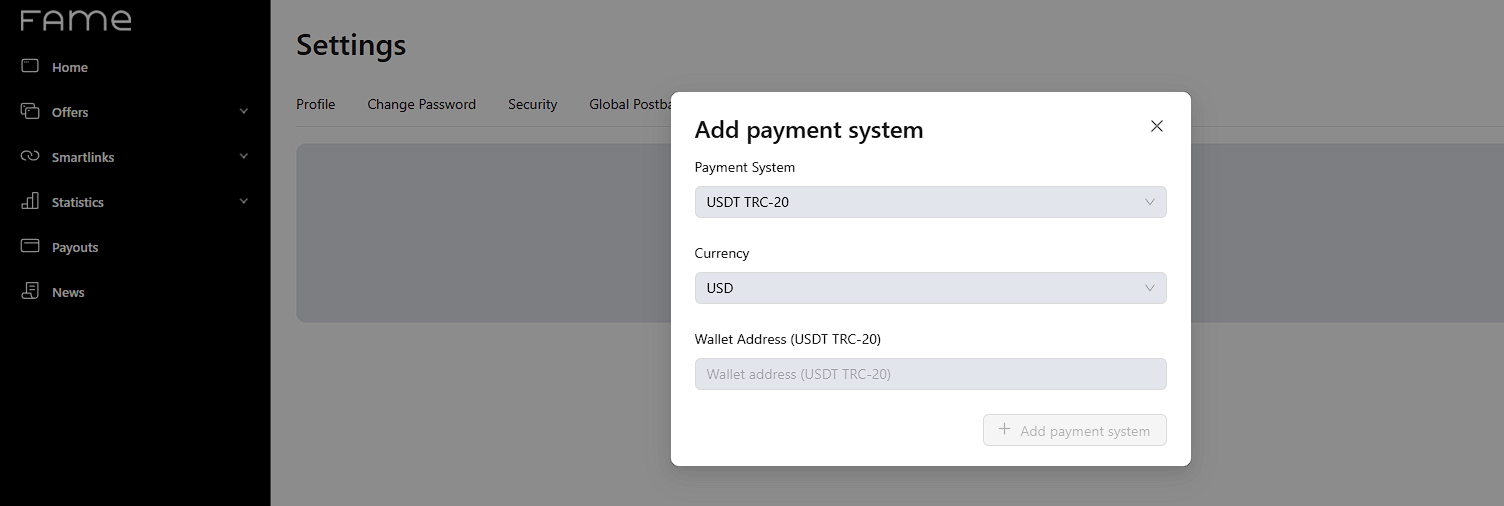Viewport: 1504px width, 506px height.
Task: Expand the Smartlinks submenu chevron
Action: 244,157
